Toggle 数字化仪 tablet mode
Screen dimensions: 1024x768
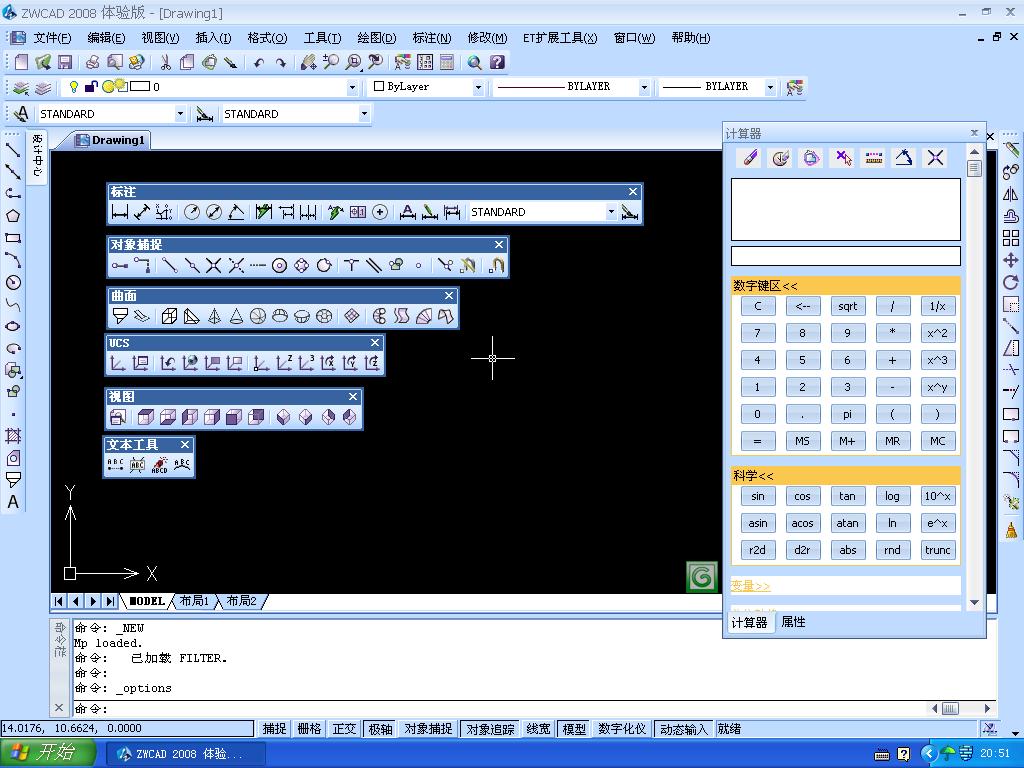coord(622,729)
